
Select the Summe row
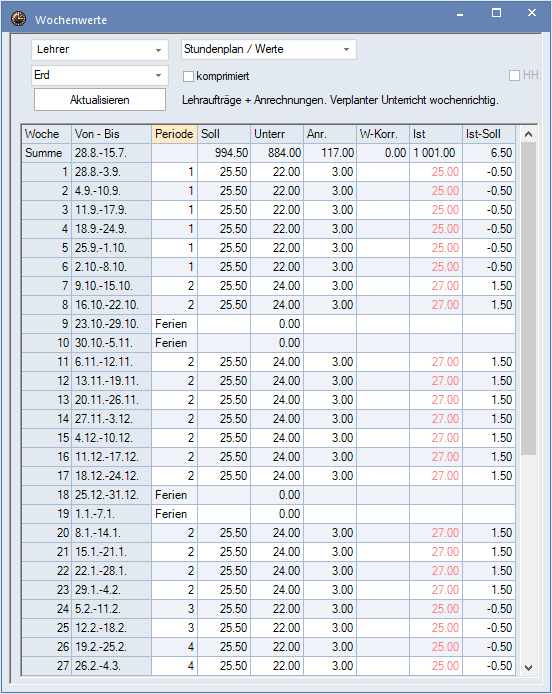(x=269, y=153)
